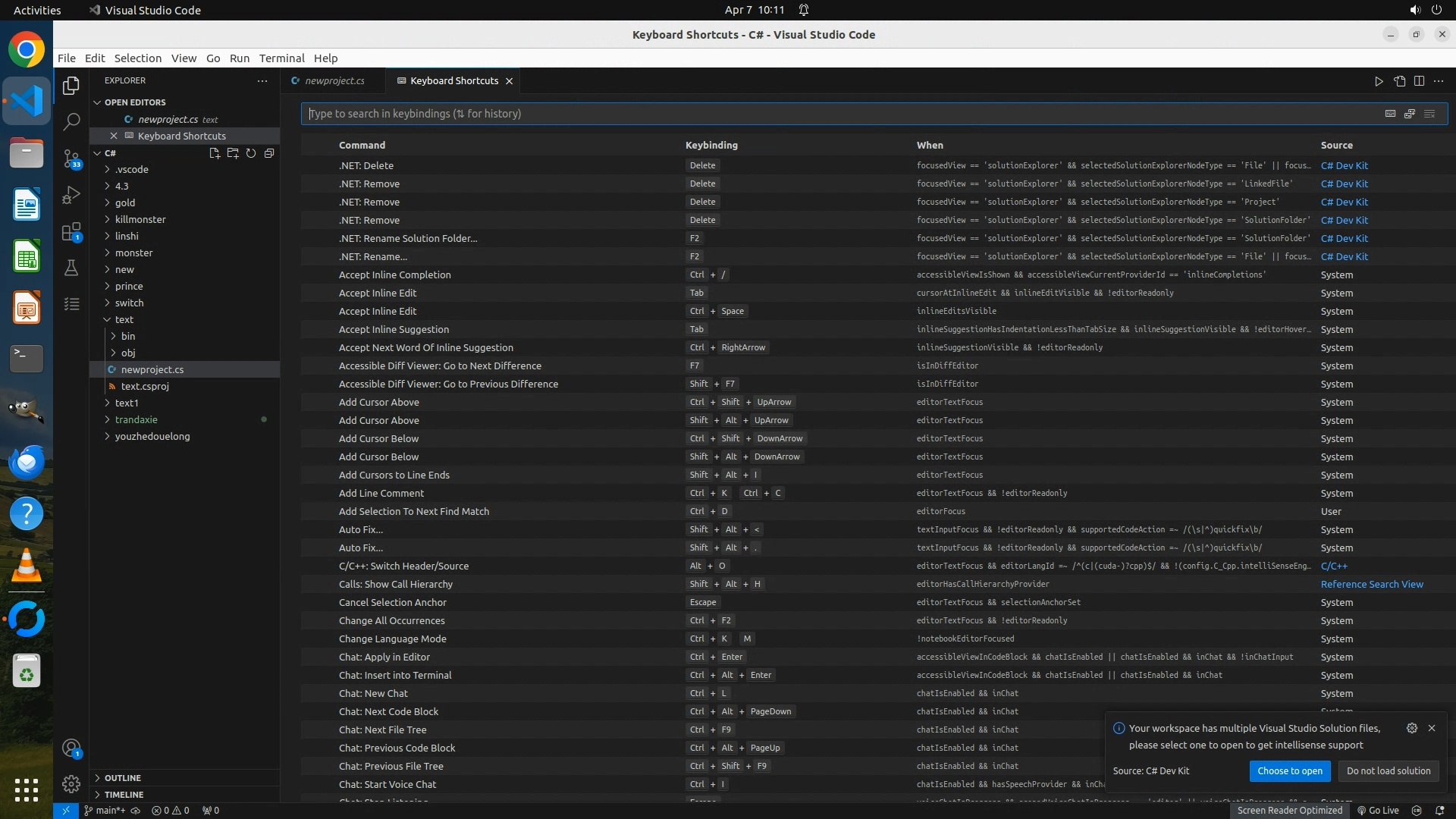Toggle Record Keys mode in search box

click(x=1390, y=114)
